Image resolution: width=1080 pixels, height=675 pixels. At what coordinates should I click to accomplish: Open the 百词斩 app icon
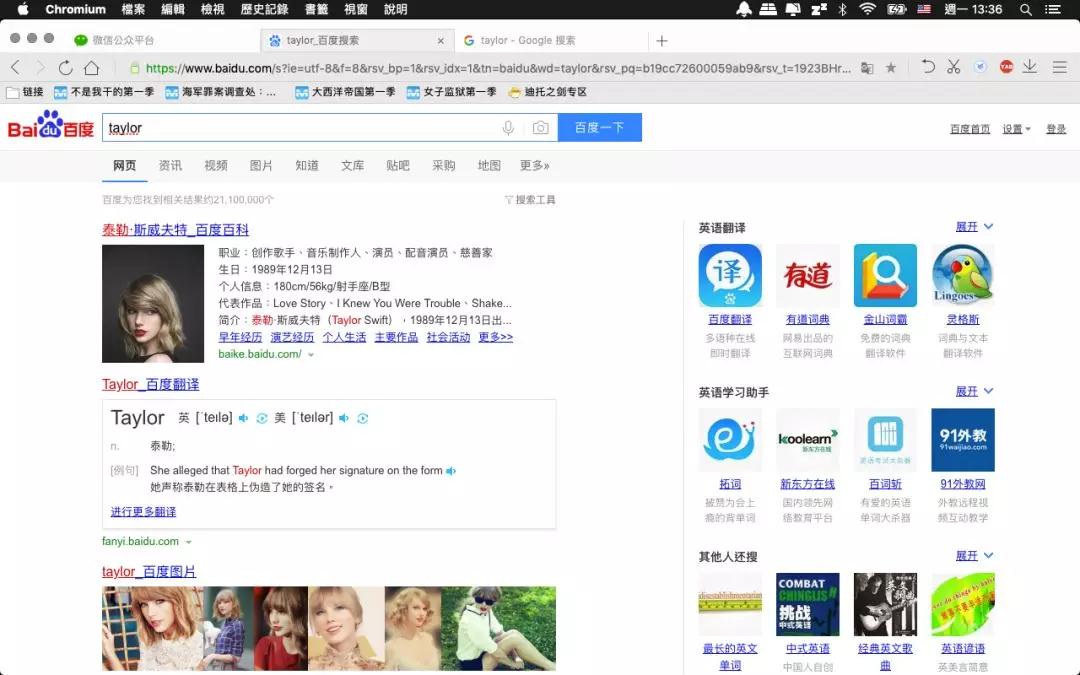pyautogui.click(x=885, y=440)
